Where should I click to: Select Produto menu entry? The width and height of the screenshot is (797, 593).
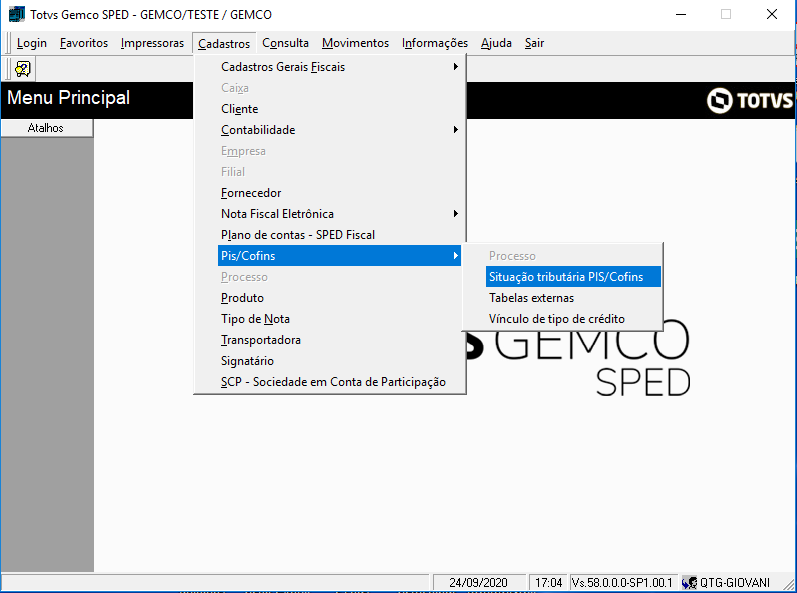tap(339, 298)
